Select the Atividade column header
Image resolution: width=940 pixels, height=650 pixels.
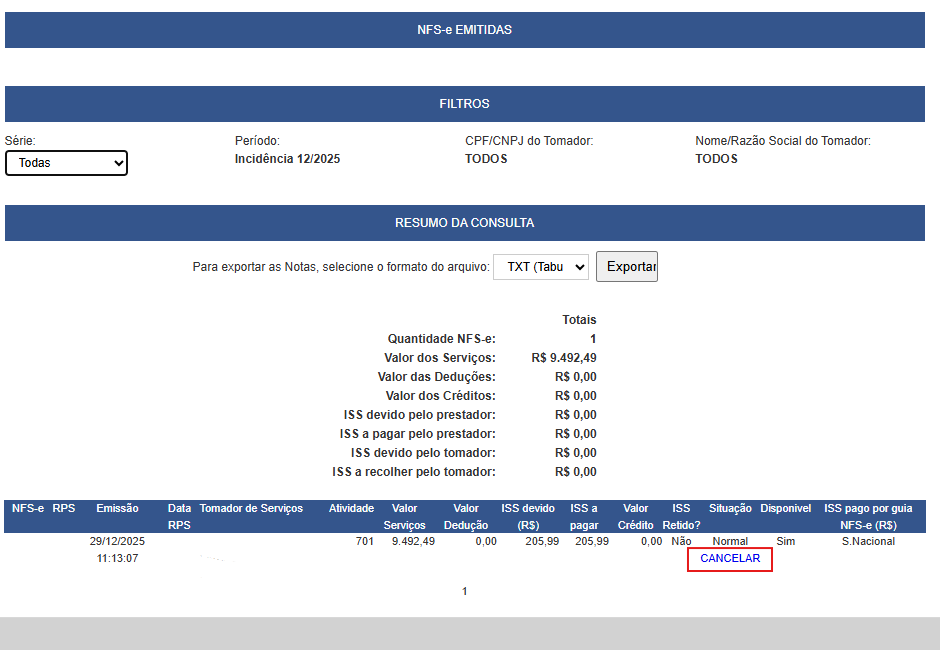[351, 509]
